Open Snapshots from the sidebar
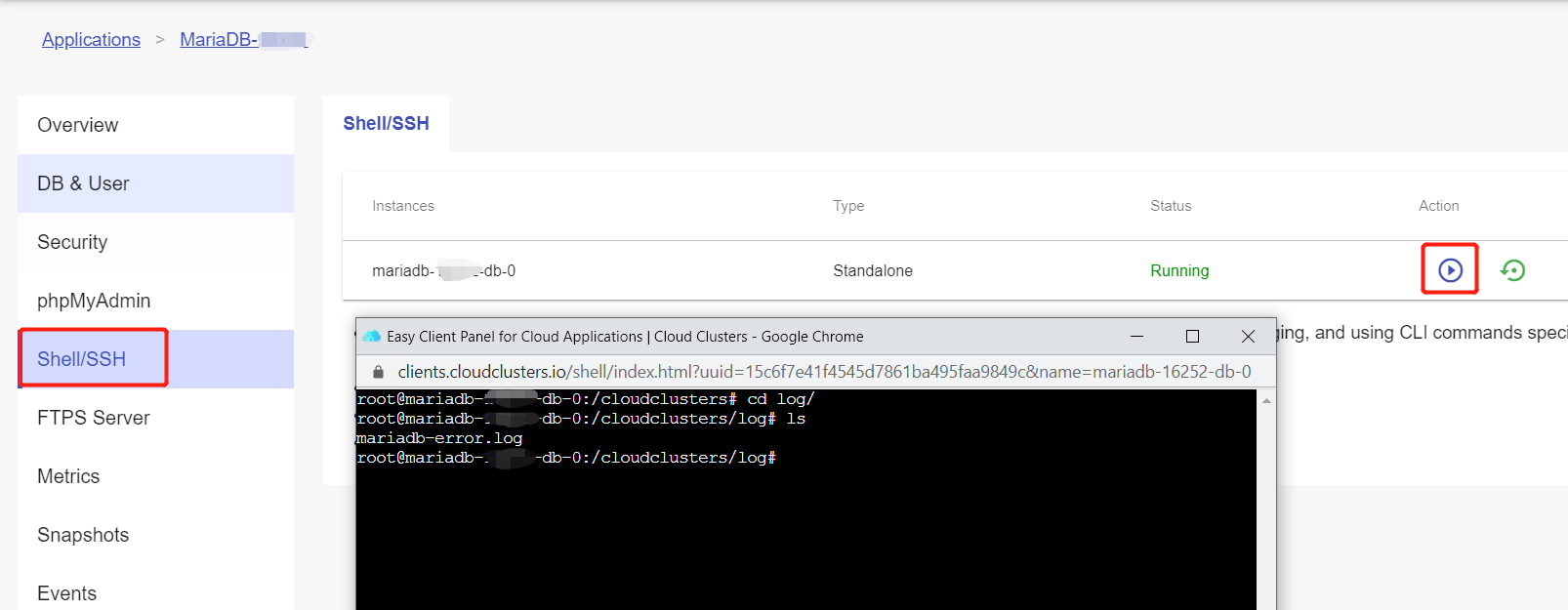This screenshot has width=1568, height=610. 83,535
